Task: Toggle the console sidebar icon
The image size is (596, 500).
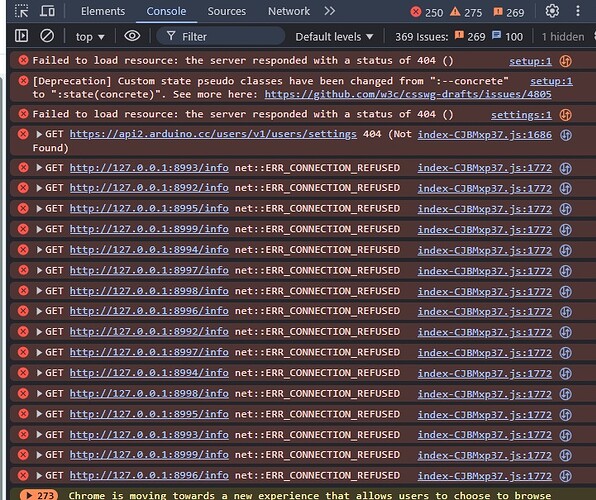Action: [21, 36]
